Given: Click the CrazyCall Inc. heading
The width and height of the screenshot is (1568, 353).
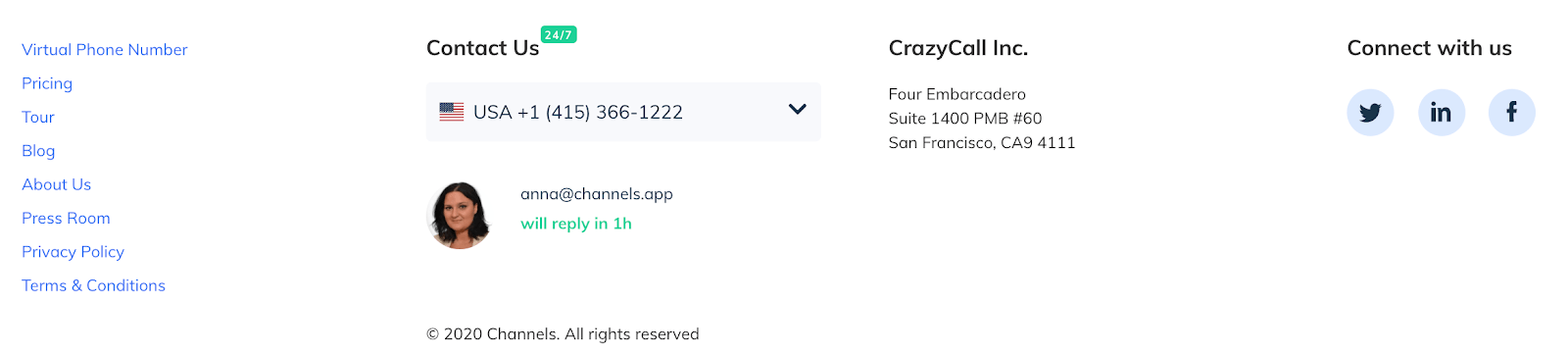Looking at the screenshot, I should 958,48.
